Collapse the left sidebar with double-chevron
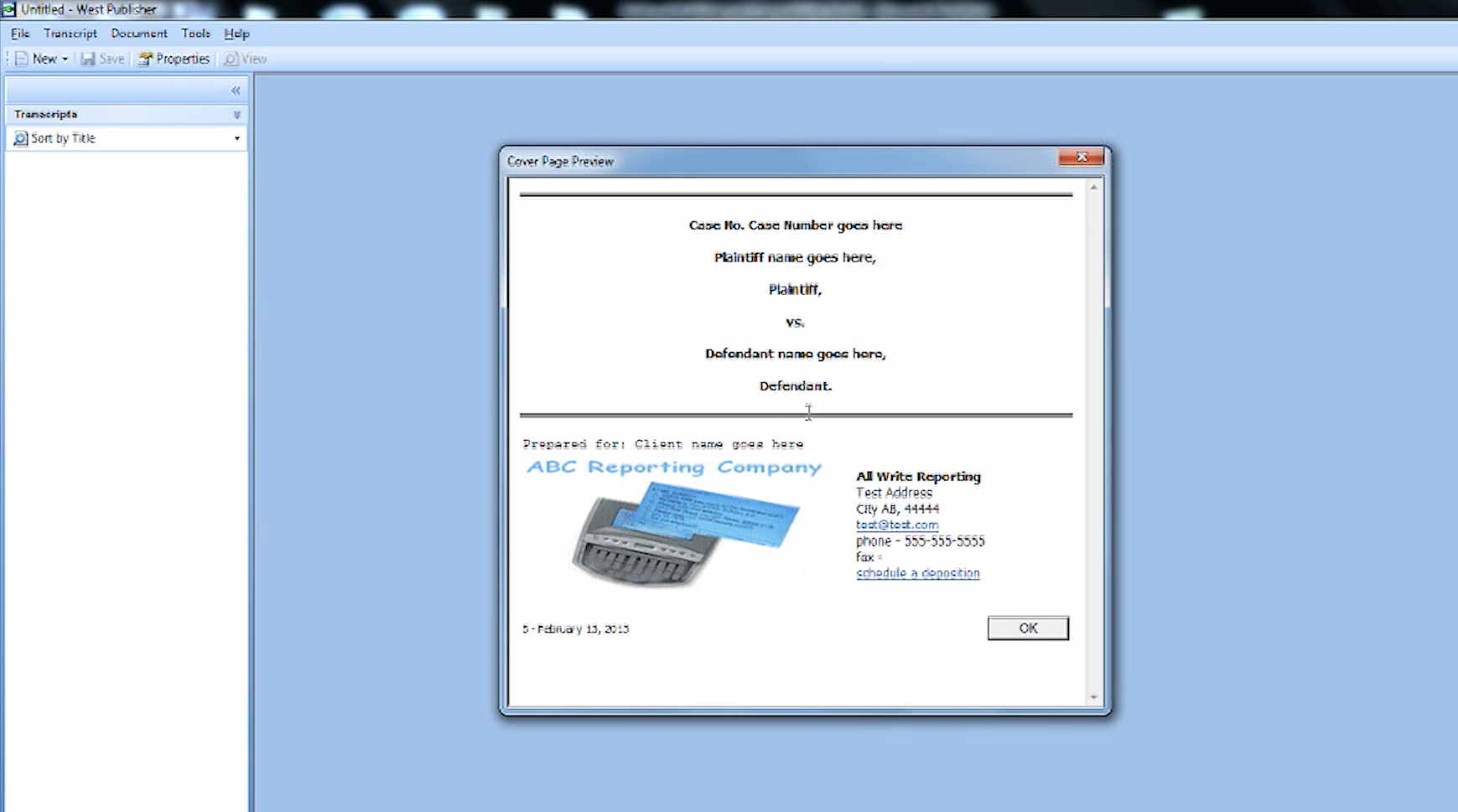Image resolution: width=1458 pixels, height=812 pixels. [236, 91]
